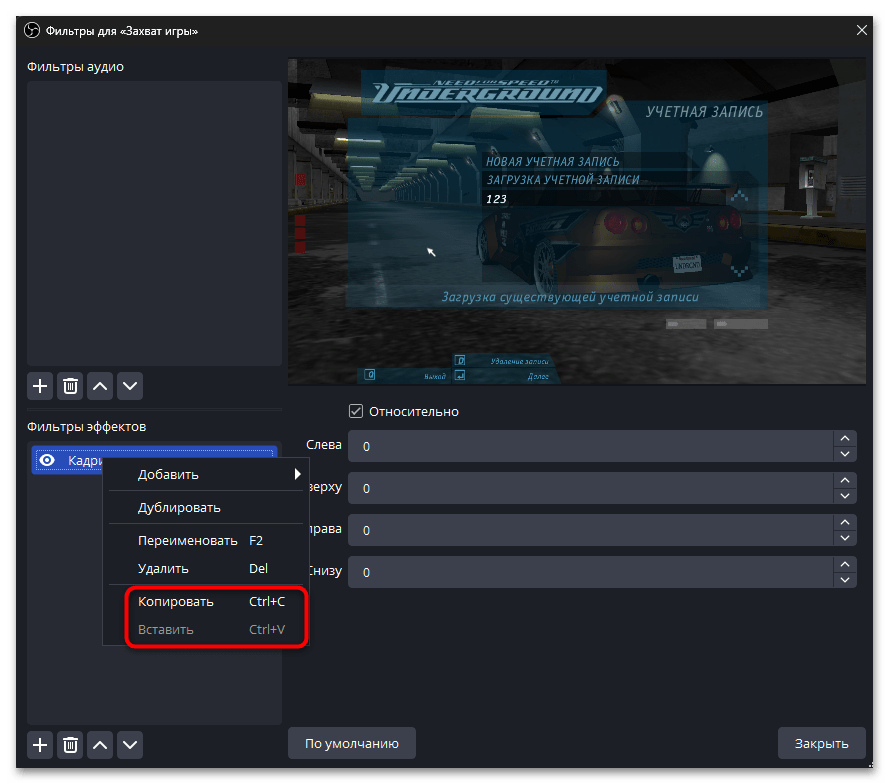Delete effect filter using its trash icon
Image resolution: width=889 pixels, height=784 pixels.
coord(70,744)
